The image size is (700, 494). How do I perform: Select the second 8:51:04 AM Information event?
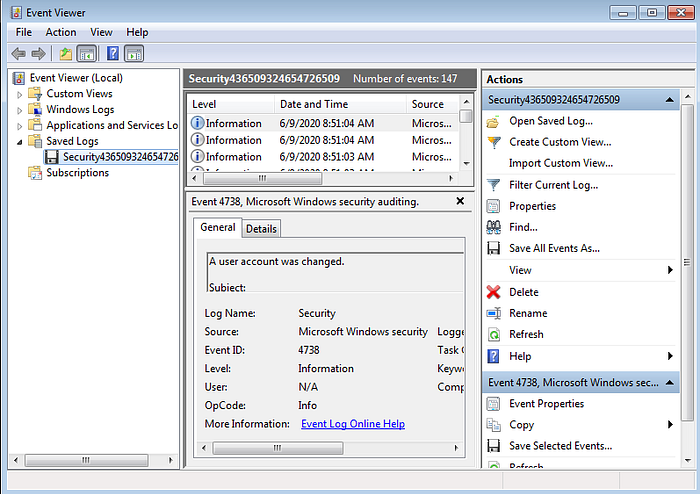pos(323,140)
